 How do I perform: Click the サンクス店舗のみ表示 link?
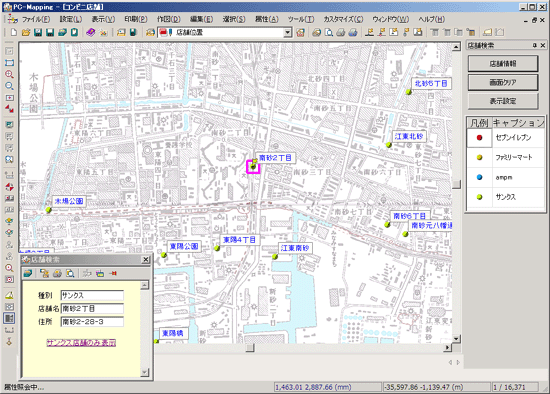pyautogui.click(x=81, y=343)
